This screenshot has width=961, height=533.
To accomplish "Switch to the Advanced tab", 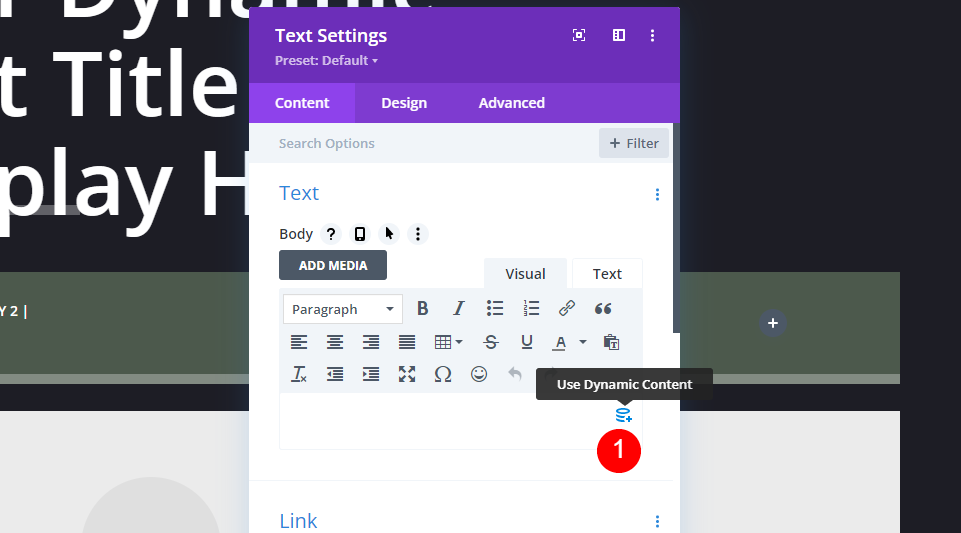I will click(511, 103).
